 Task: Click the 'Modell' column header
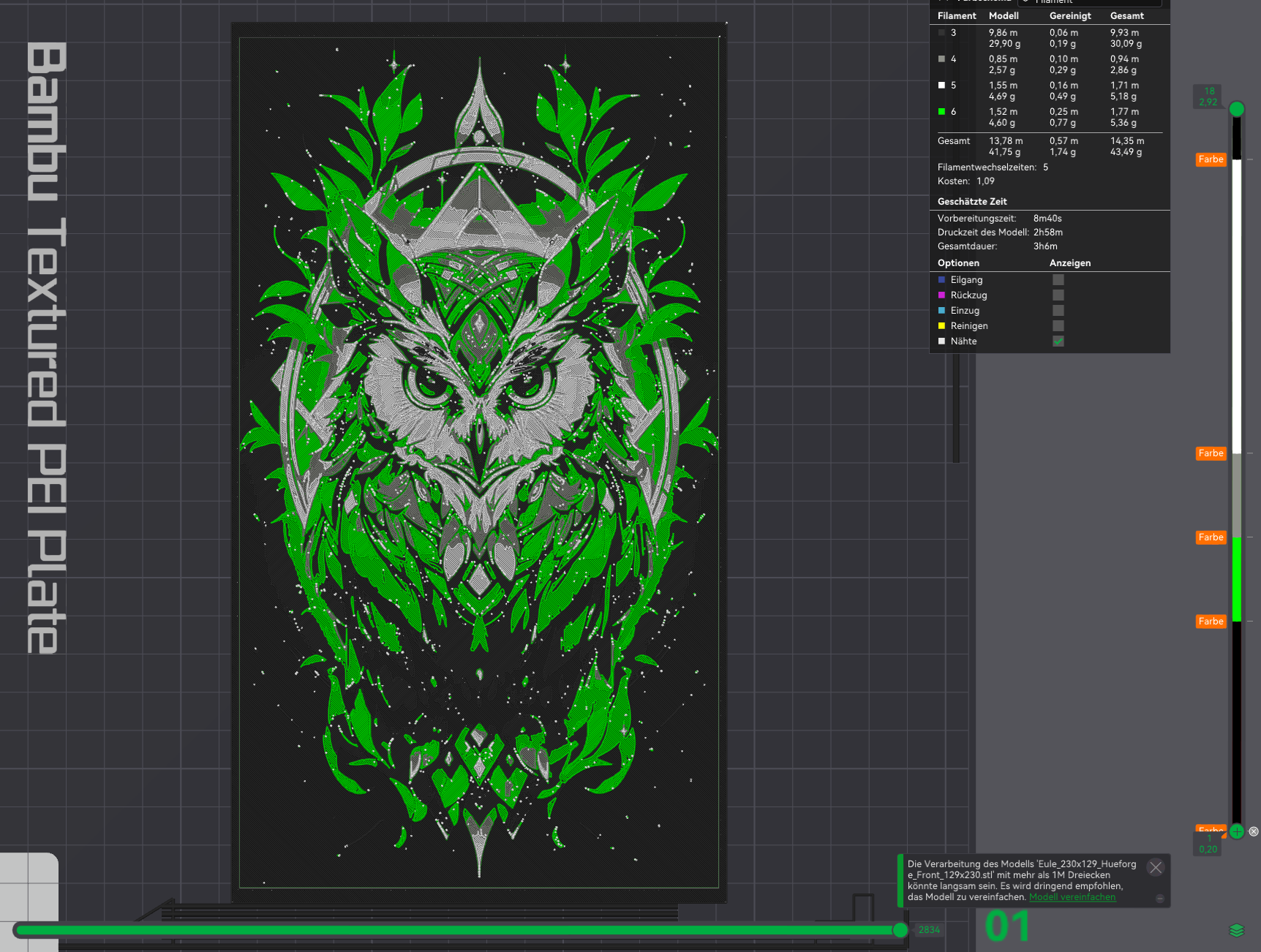pos(1004,16)
